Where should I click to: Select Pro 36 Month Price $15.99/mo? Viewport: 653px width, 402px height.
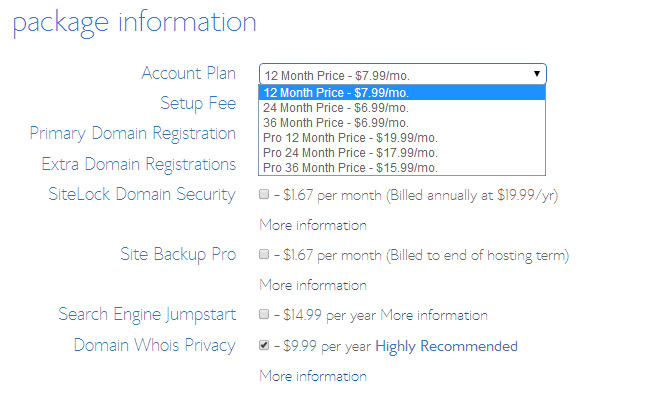pos(349,168)
